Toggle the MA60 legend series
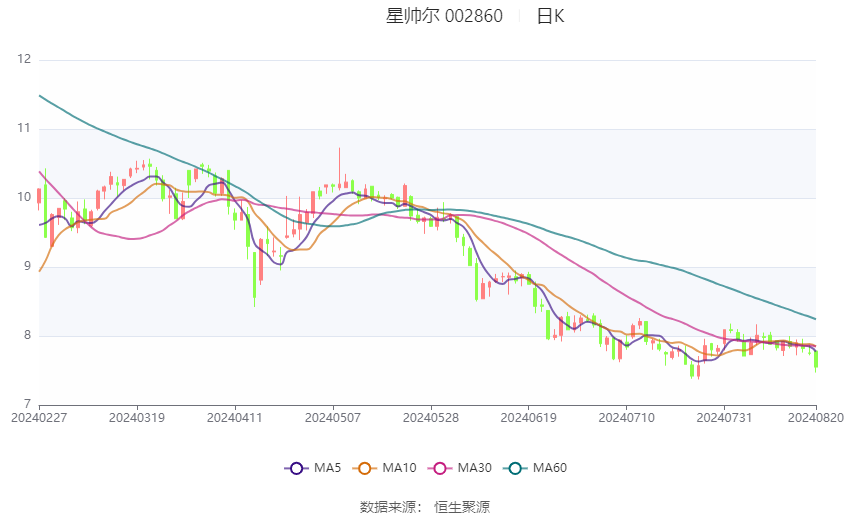This screenshot has height=517, width=850. pos(535,468)
